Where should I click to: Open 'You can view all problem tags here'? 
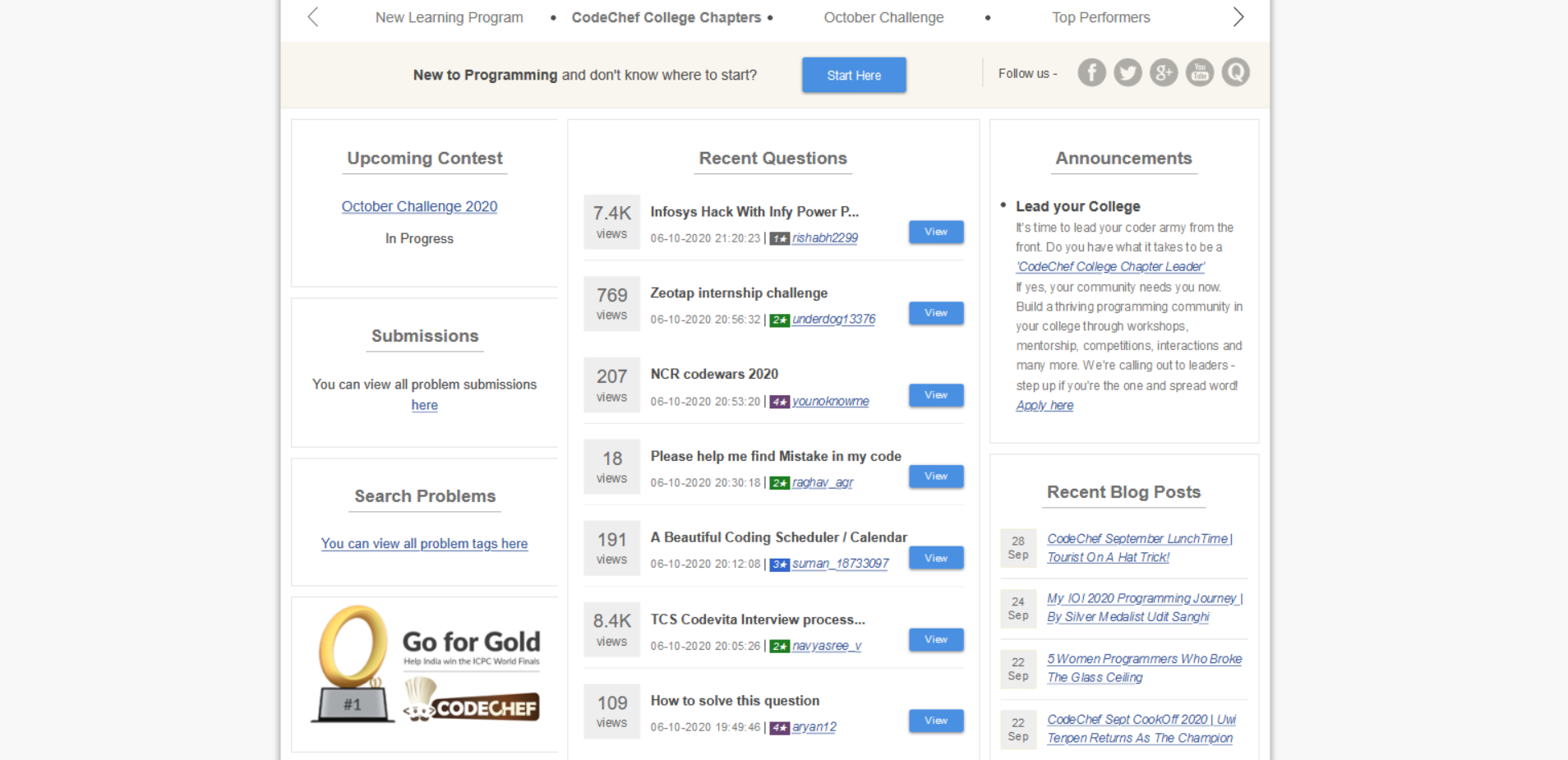click(424, 544)
